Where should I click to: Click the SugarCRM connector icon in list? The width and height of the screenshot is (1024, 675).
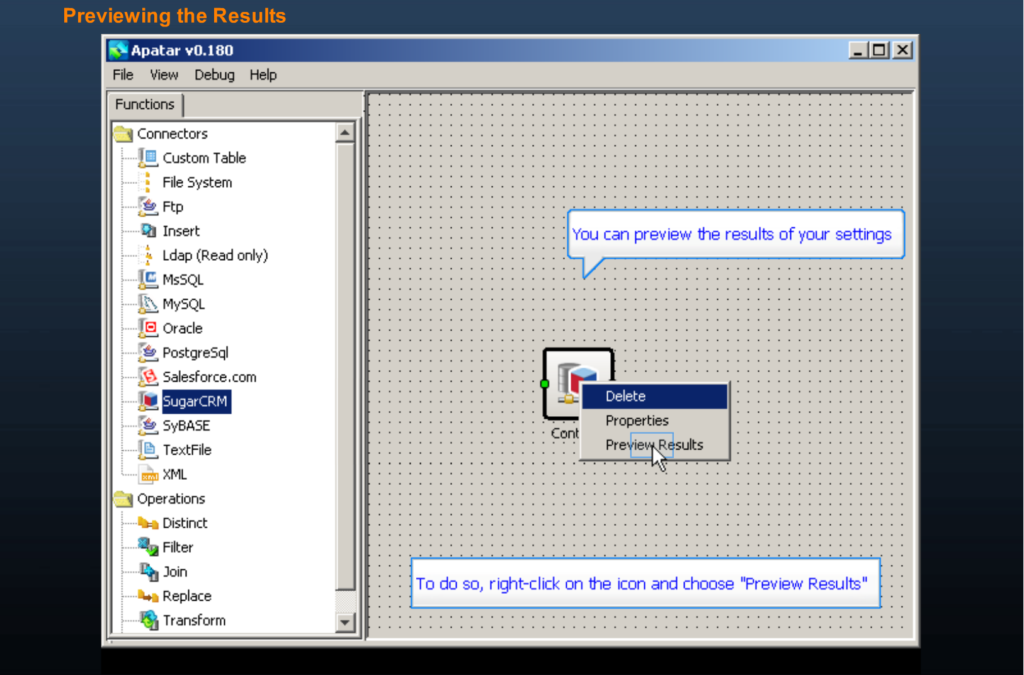click(x=149, y=401)
